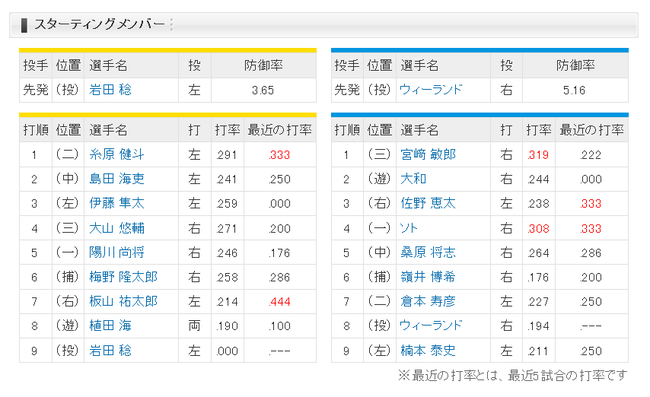Open player 宮﨑 敏郎 profile
Screen dimensions: 650x397
point(428,155)
